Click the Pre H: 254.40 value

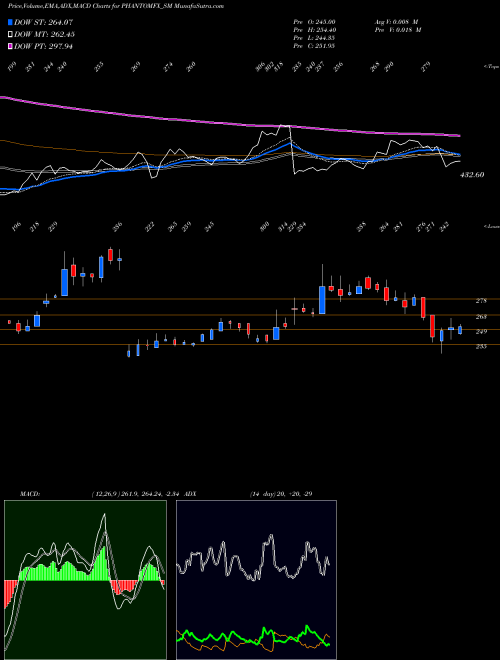pos(314,30)
